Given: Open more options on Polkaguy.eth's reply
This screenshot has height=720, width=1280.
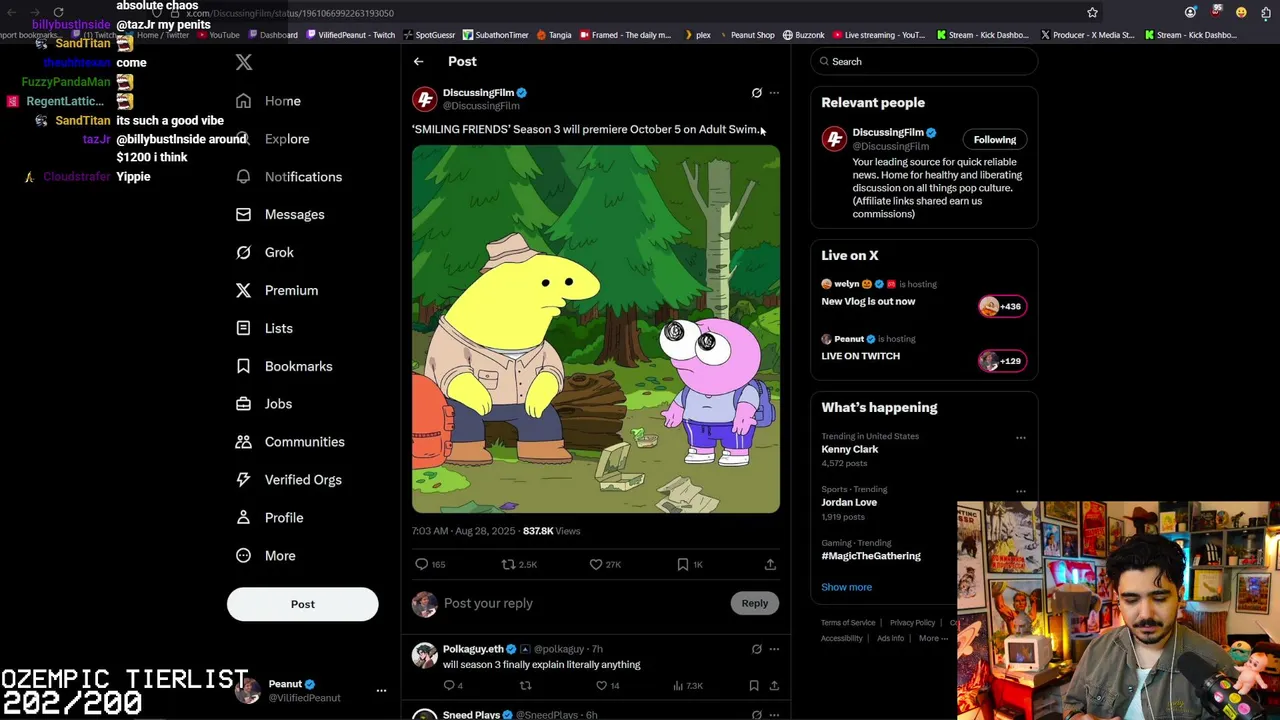Looking at the screenshot, I should [774, 649].
